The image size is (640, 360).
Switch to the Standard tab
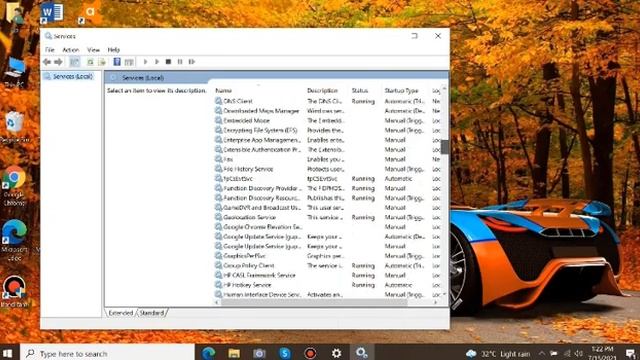coord(151,313)
